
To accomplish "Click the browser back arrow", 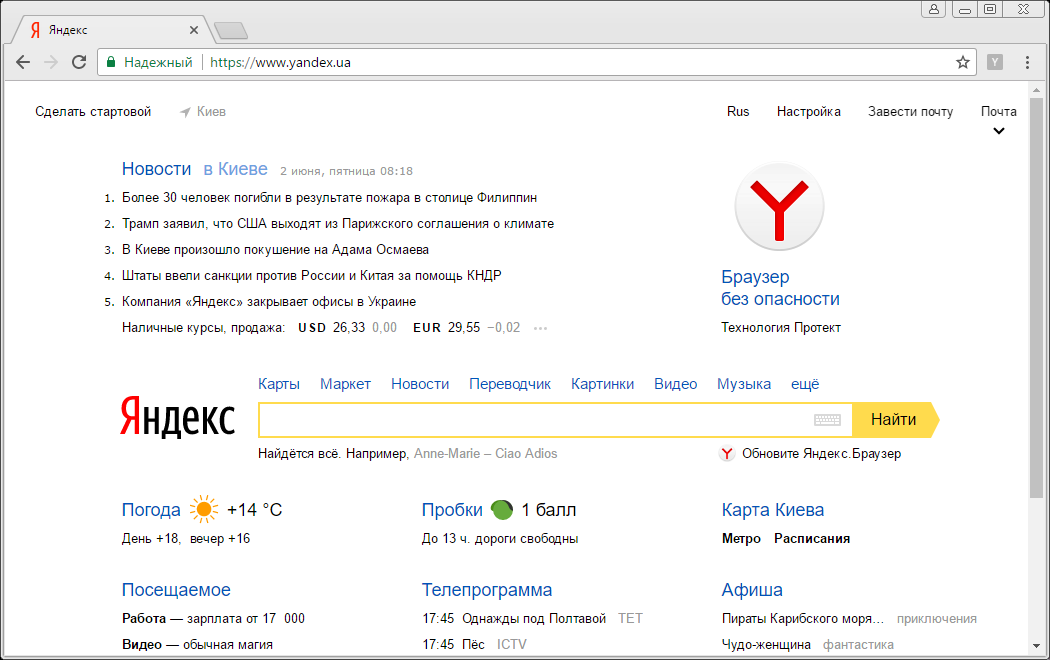I will (x=23, y=62).
